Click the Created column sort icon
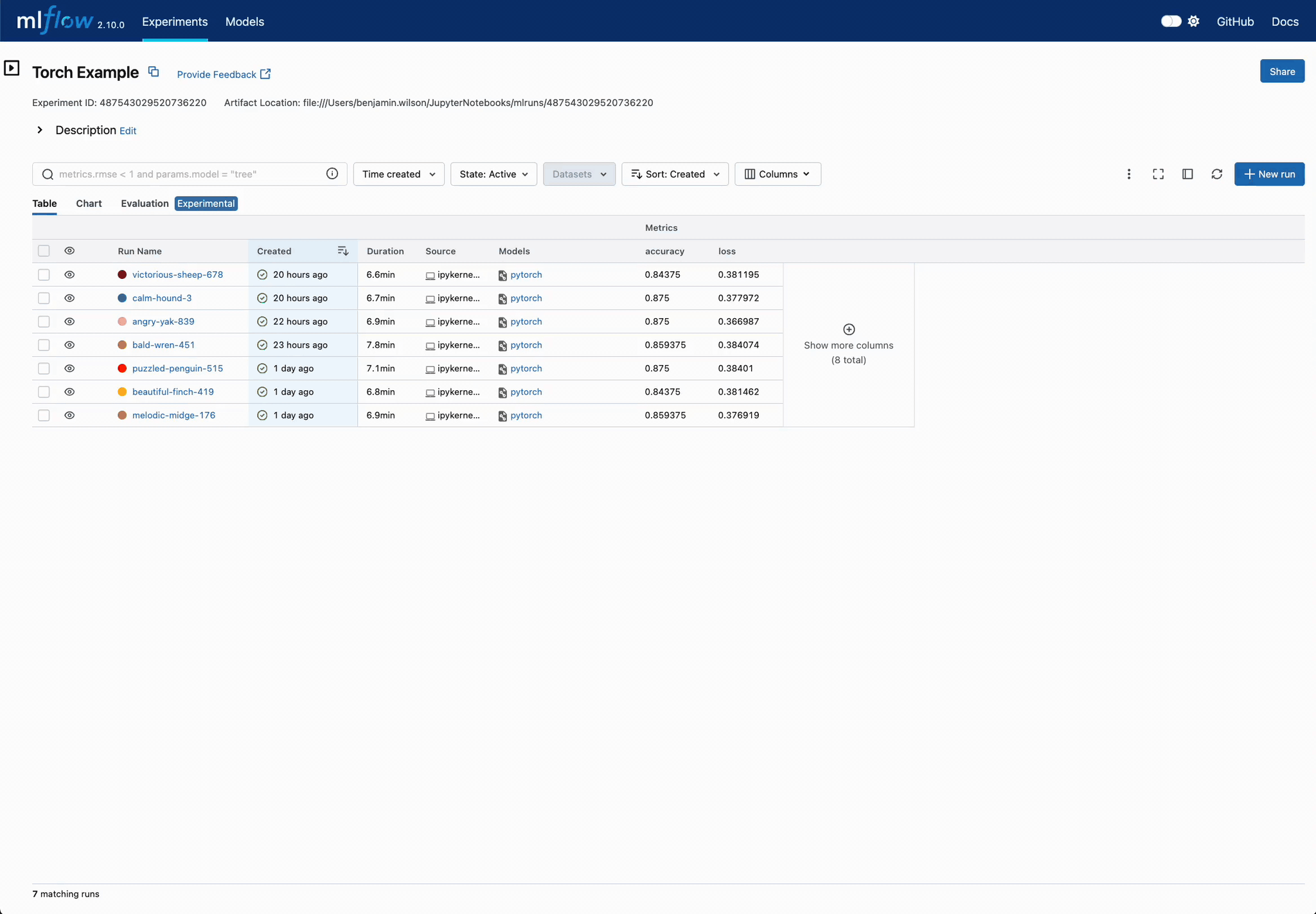Image resolution: width=1316 pixels, height=914 pixels. click(x=342, y=251)
